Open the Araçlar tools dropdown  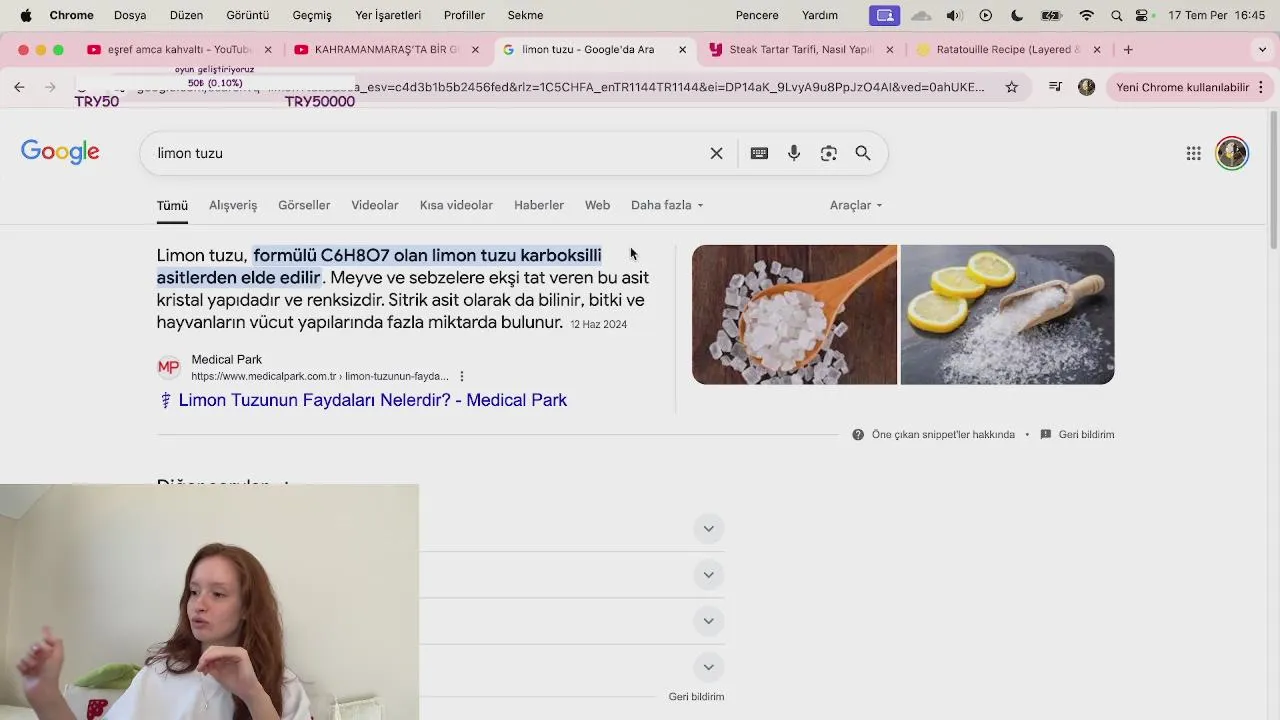[856, 205]
